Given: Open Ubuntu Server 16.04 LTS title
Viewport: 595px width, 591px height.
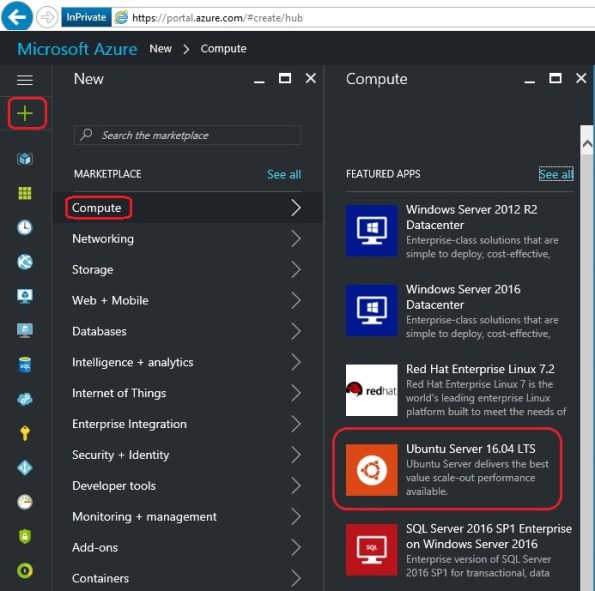Looking at the screenshot, I should coord(471,449).
